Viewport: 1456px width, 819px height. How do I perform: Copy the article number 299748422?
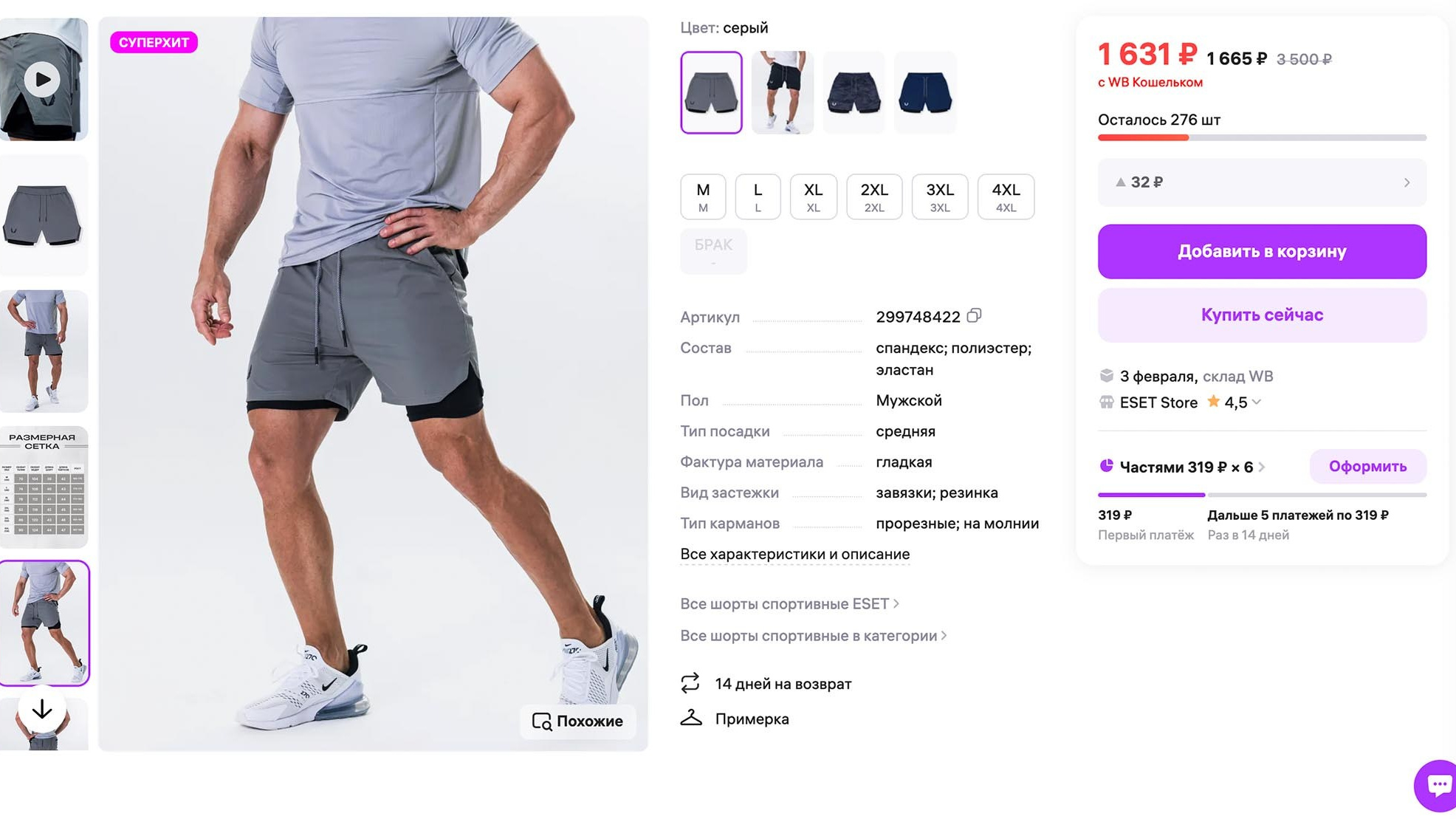pos(975,316)
